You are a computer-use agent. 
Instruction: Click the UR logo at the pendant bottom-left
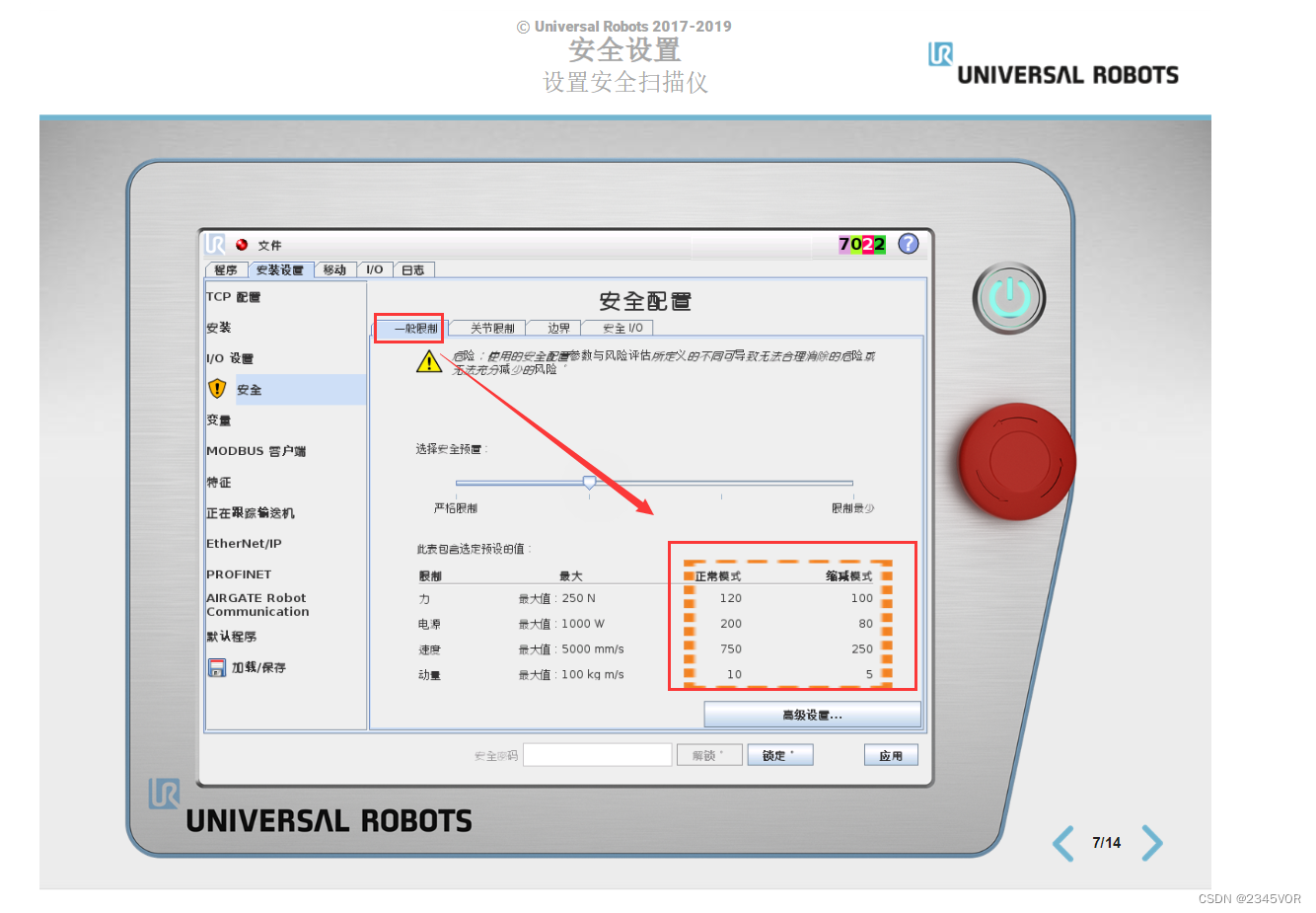164,794
